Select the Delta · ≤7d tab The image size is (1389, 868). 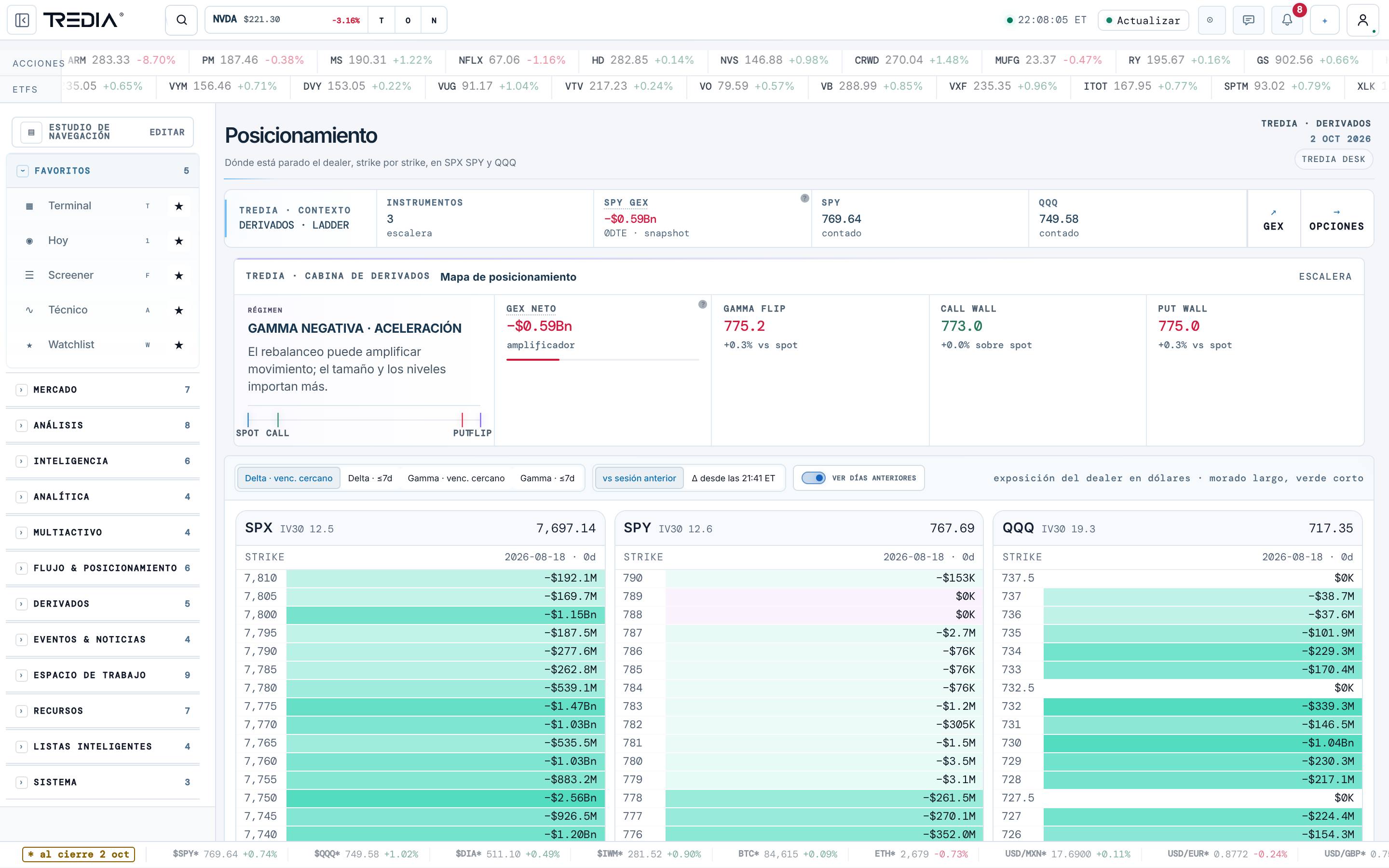coord(370,478)
